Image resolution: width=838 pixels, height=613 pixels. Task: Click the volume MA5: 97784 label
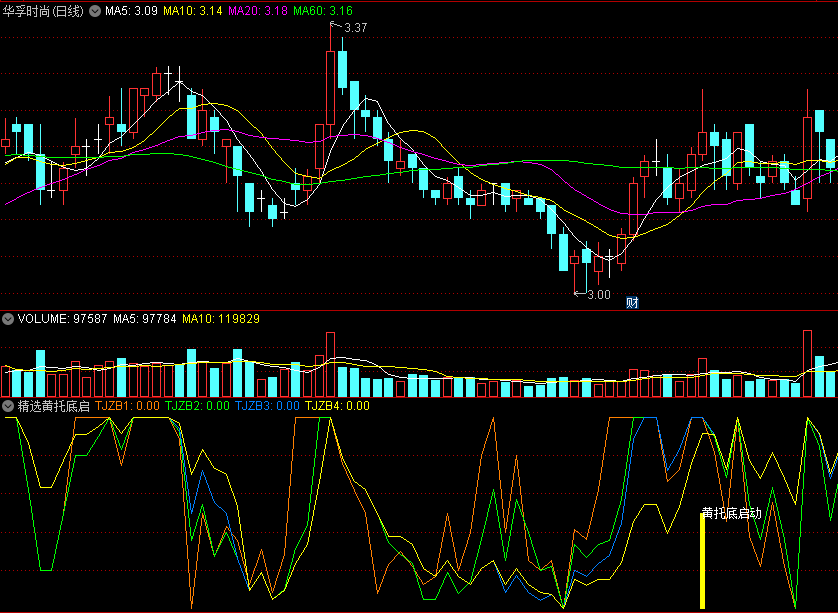pos(144,319)
